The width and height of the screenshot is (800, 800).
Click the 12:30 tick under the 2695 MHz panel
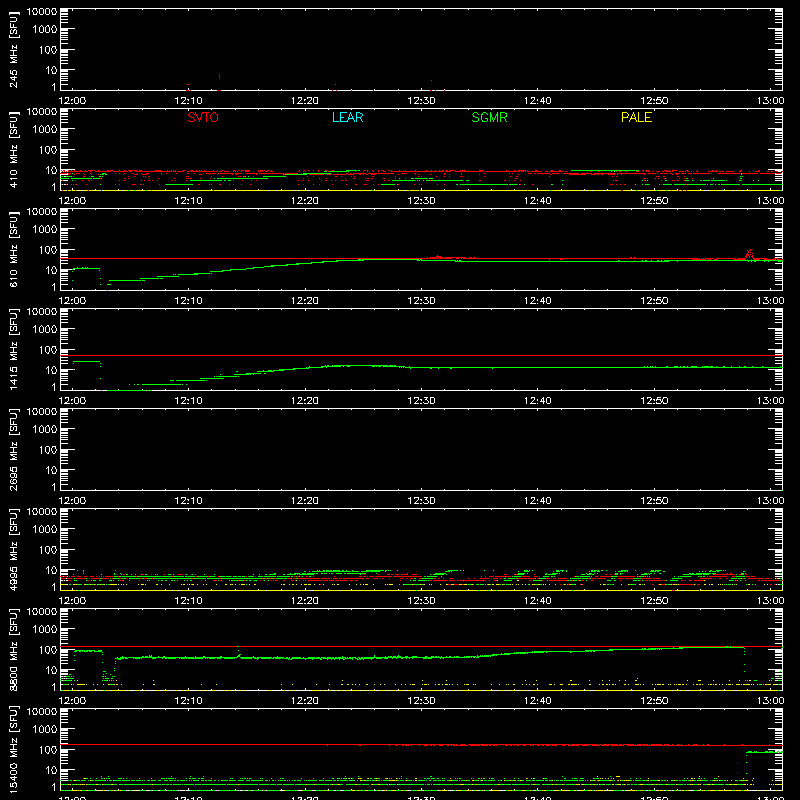pyautogui.click(x=421, y=501)
